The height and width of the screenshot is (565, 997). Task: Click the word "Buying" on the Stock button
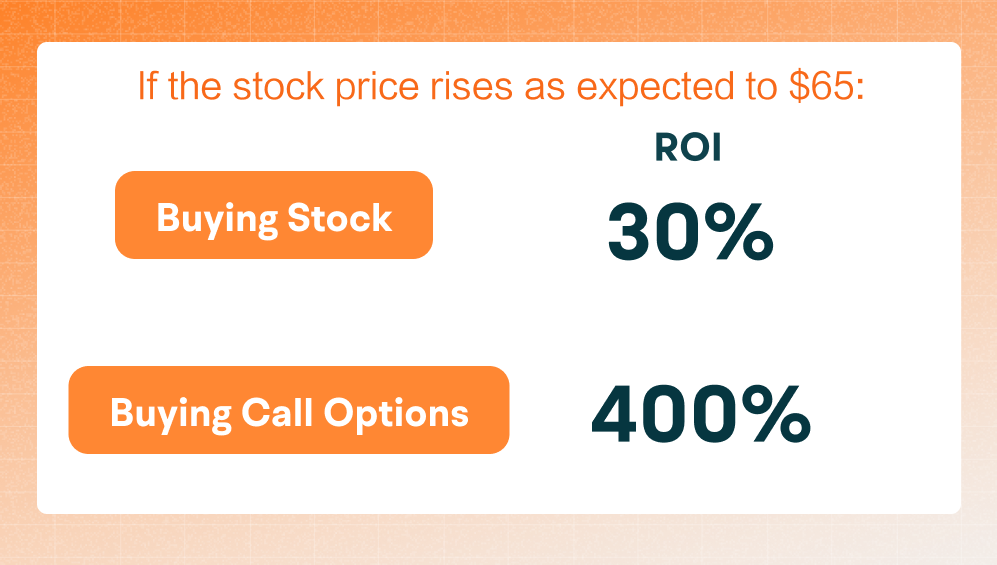[217, 220]
